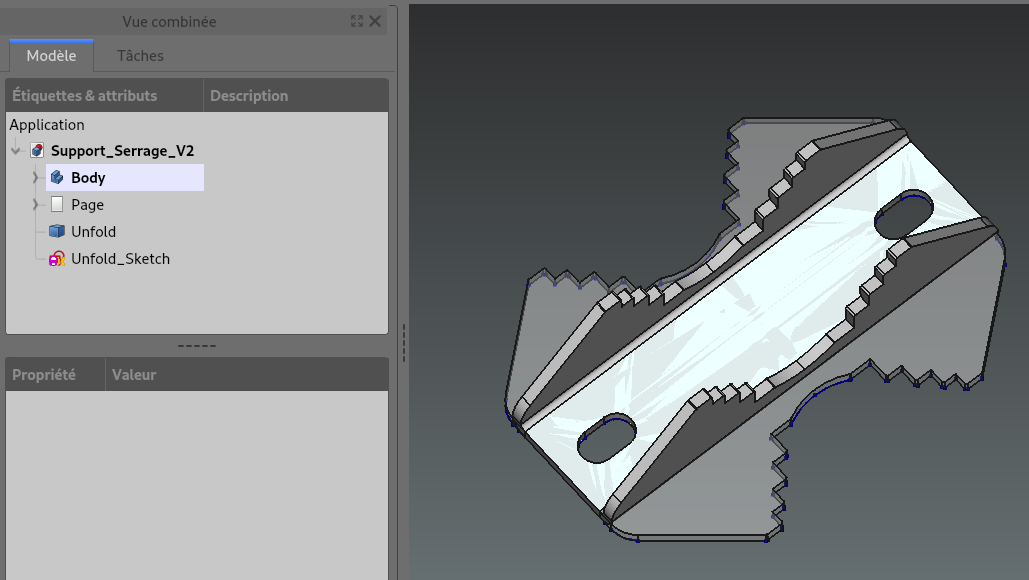Open the Tâches tab
This screenshot has width=1029, height=580.
click(x=140, y=56)
